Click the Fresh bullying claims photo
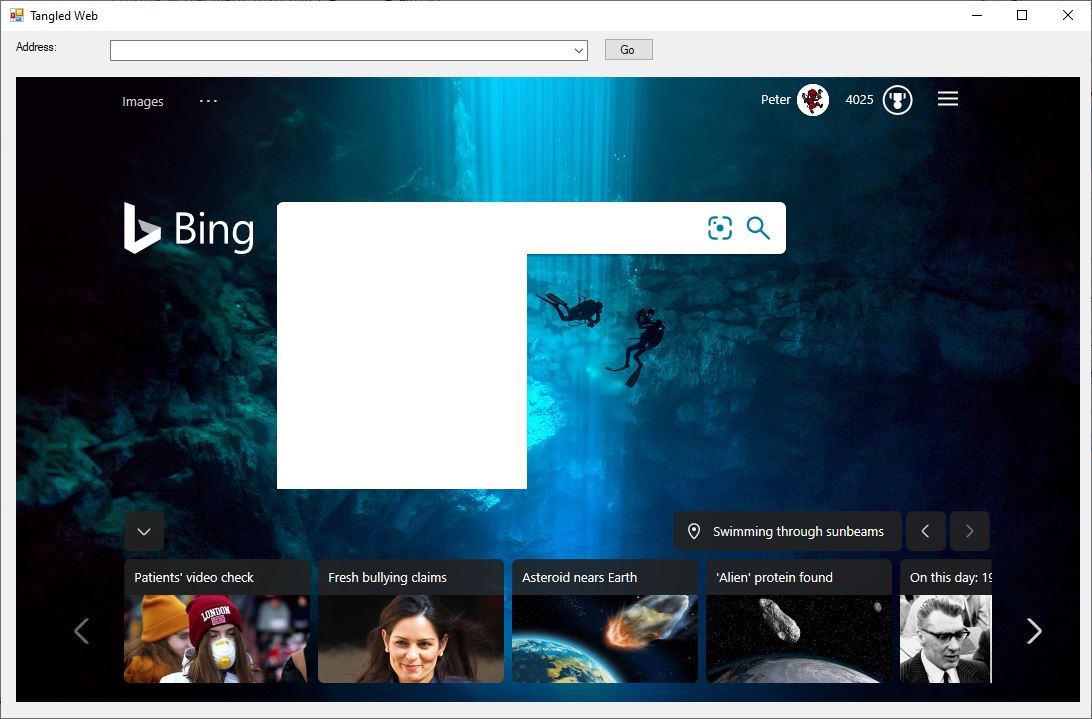This screenshot has height=719, width=1092. 411,639
